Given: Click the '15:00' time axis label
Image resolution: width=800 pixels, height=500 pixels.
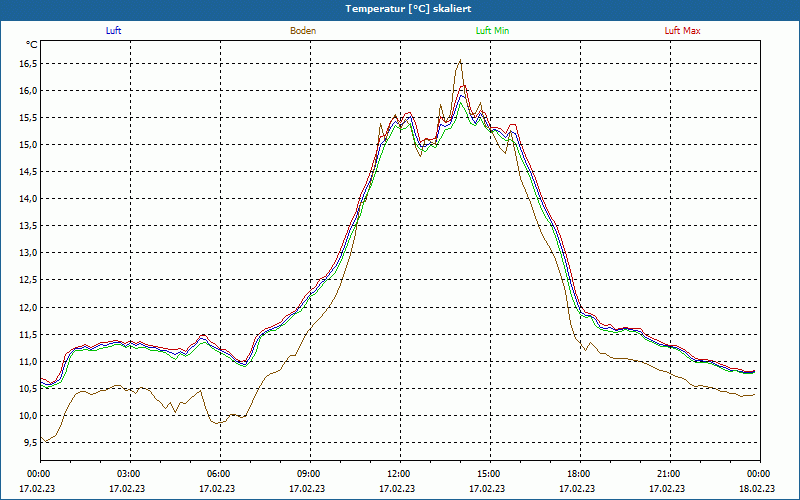Looking at the screenshot, I should [x=490, y=474].
